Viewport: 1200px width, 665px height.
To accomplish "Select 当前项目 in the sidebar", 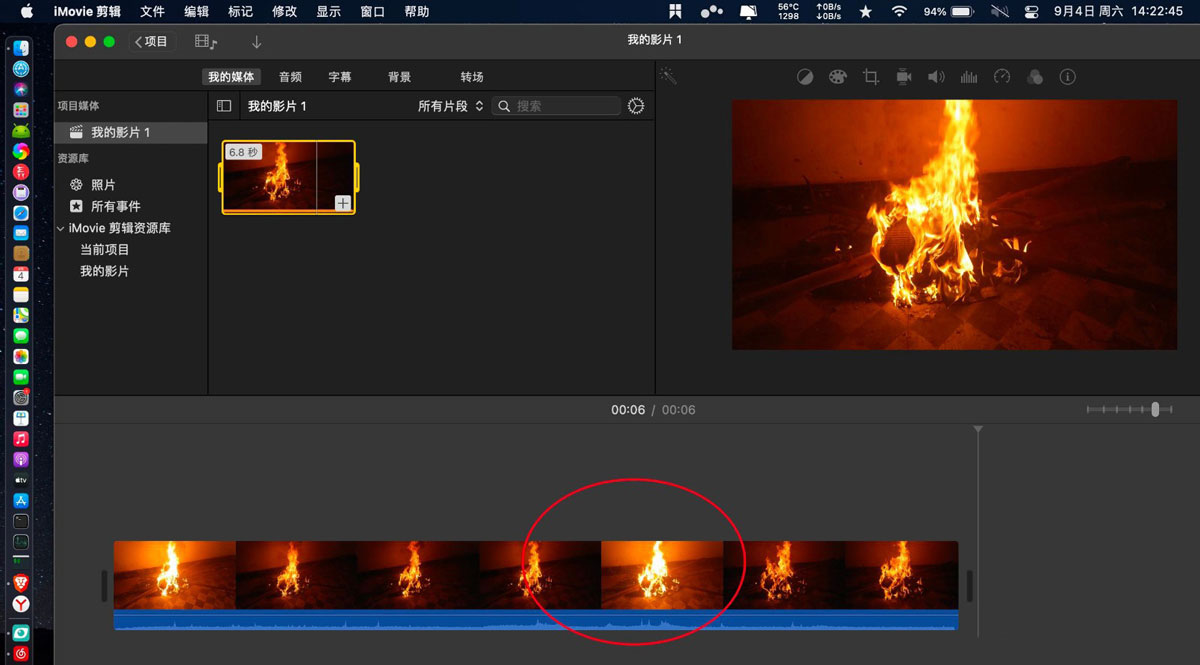I will coord(105,250).
